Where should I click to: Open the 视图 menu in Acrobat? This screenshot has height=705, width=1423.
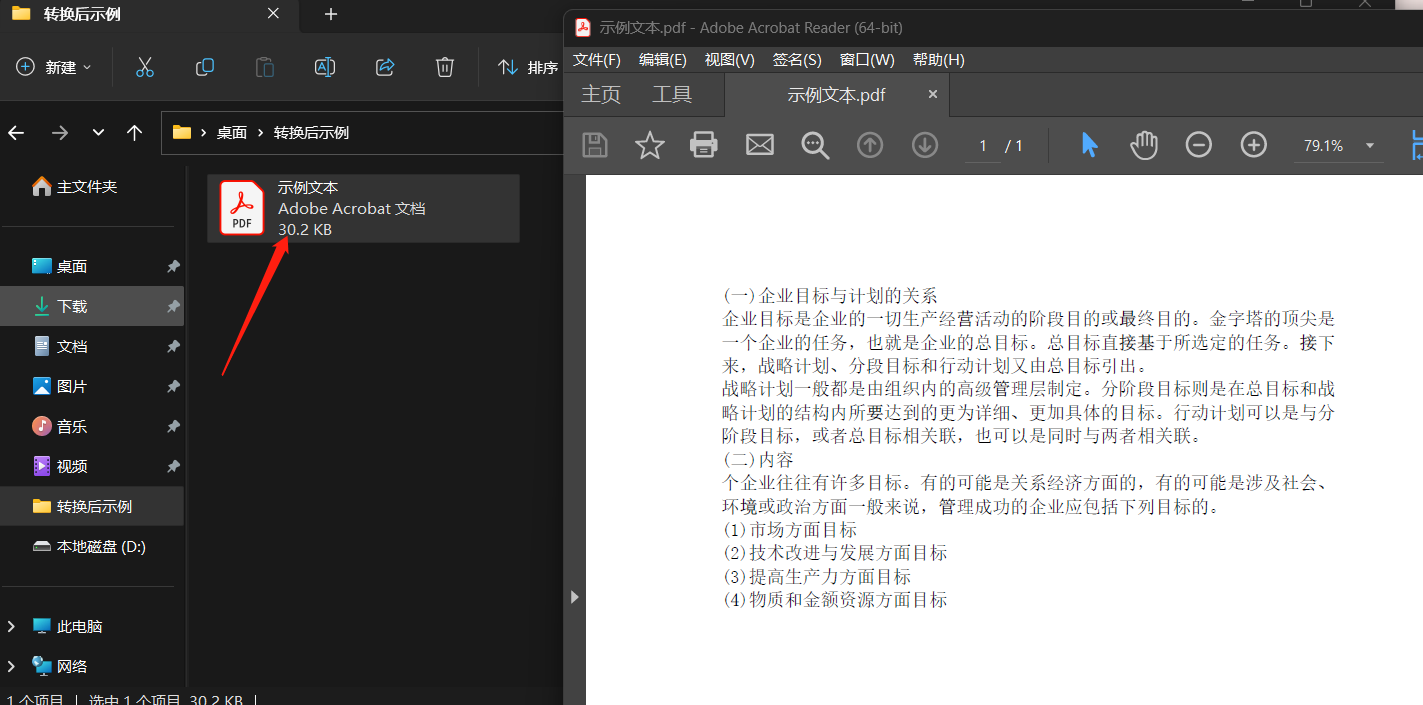729,59
